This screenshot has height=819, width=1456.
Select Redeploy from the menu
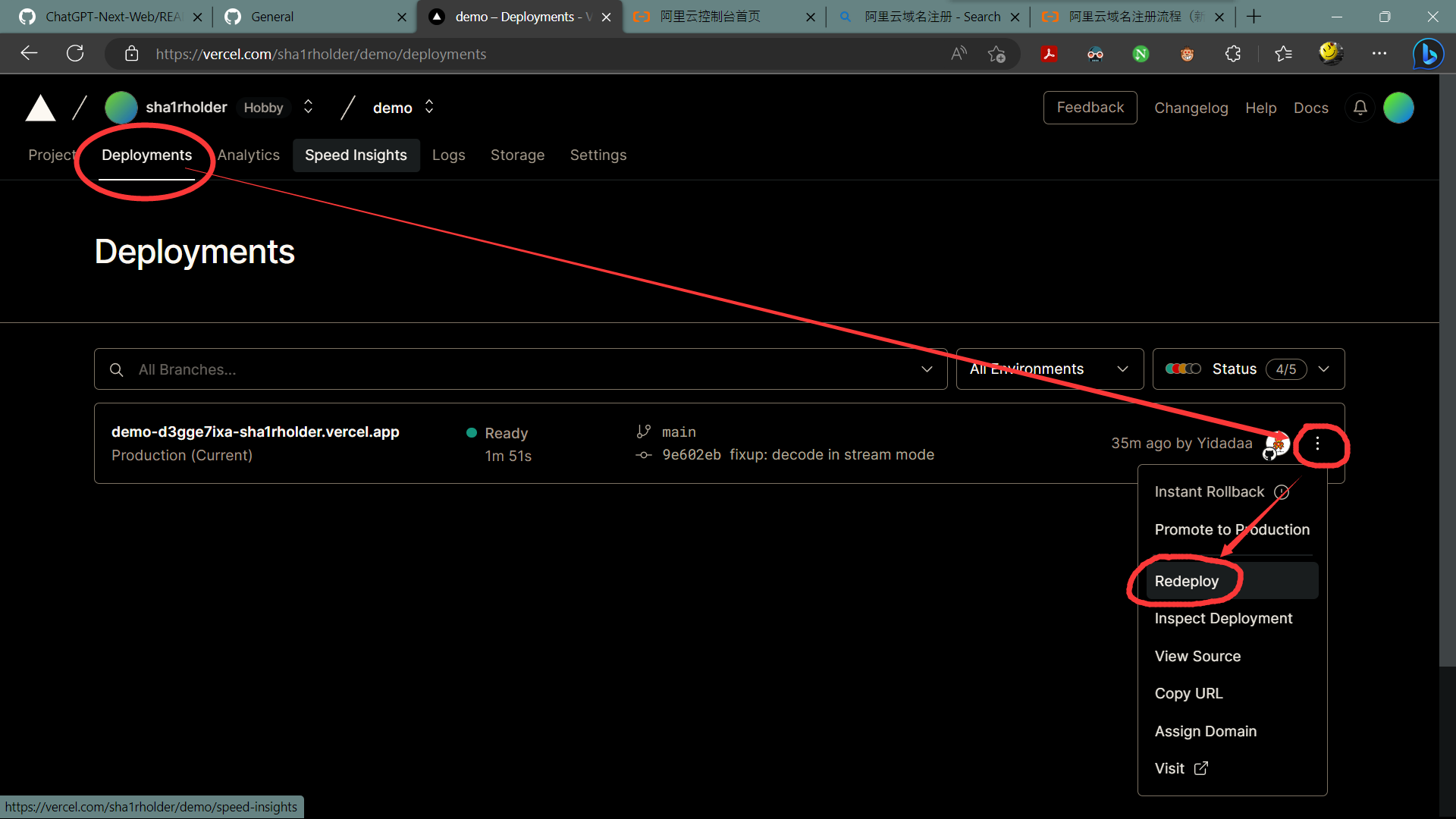(1187, 582)
